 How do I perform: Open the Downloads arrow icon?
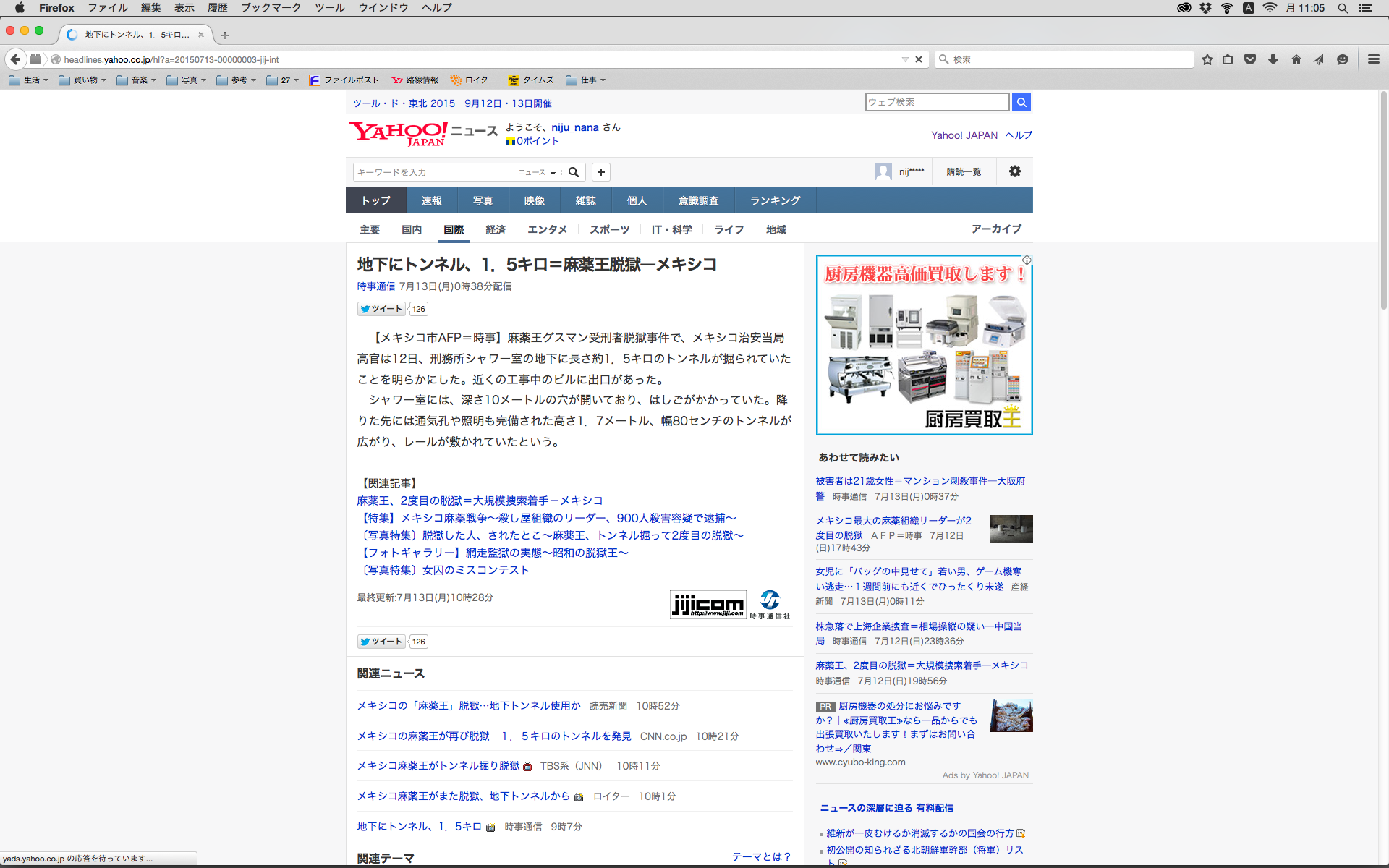tap(1273, 59)
